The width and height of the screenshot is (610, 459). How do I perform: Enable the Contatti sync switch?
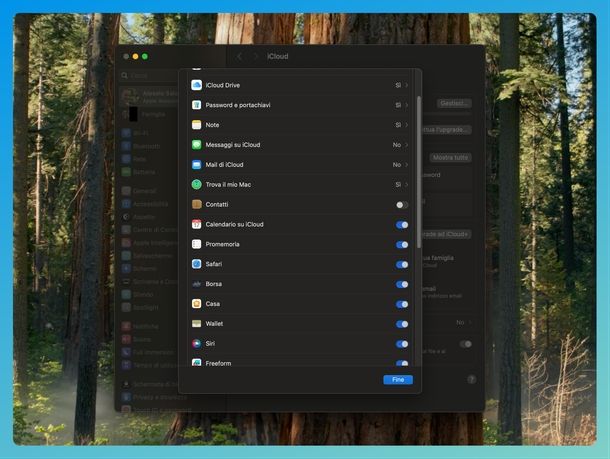(x=402, y=204)
